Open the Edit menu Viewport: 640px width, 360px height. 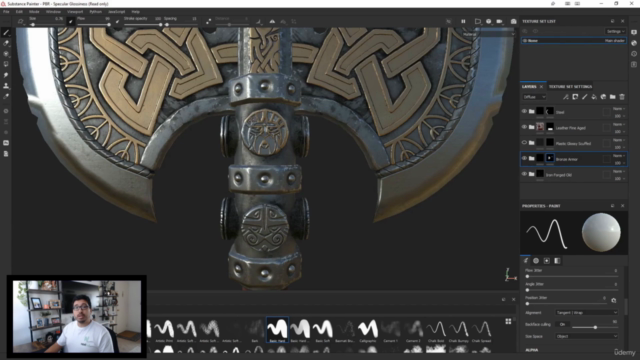coord(19,12)
